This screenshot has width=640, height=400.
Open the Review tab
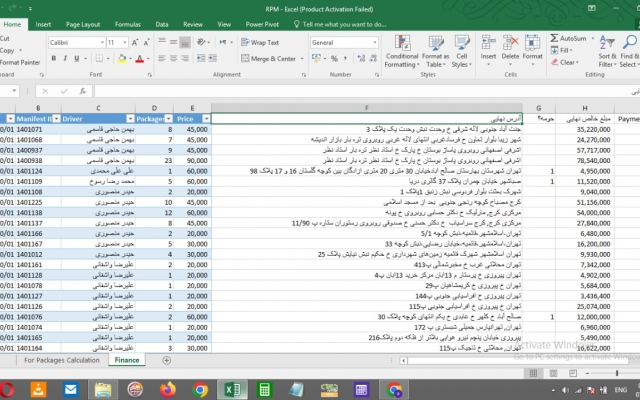pyautogui.click(x=193, y=24)
